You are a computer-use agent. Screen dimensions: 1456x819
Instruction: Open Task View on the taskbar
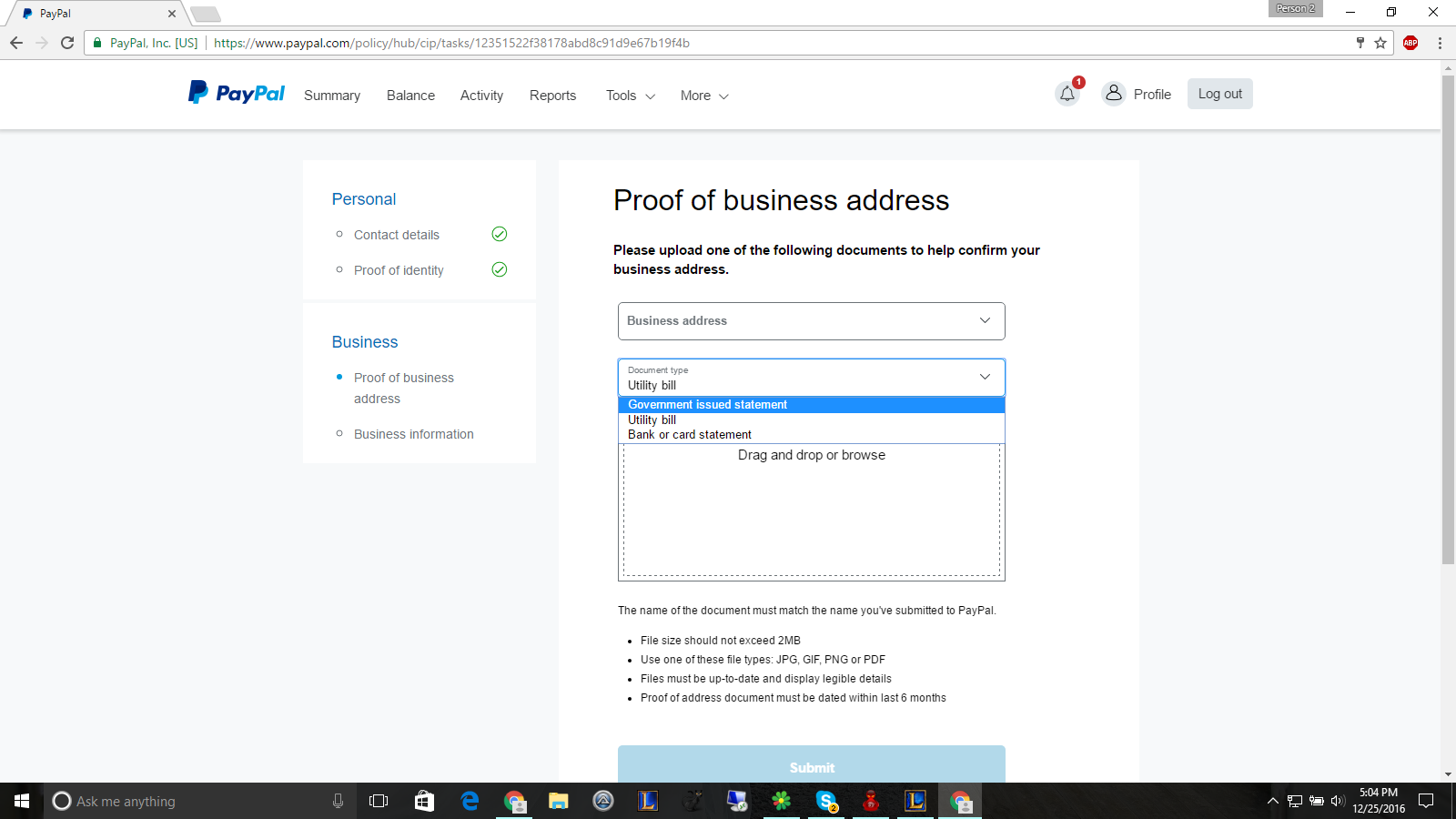[379, 801]
